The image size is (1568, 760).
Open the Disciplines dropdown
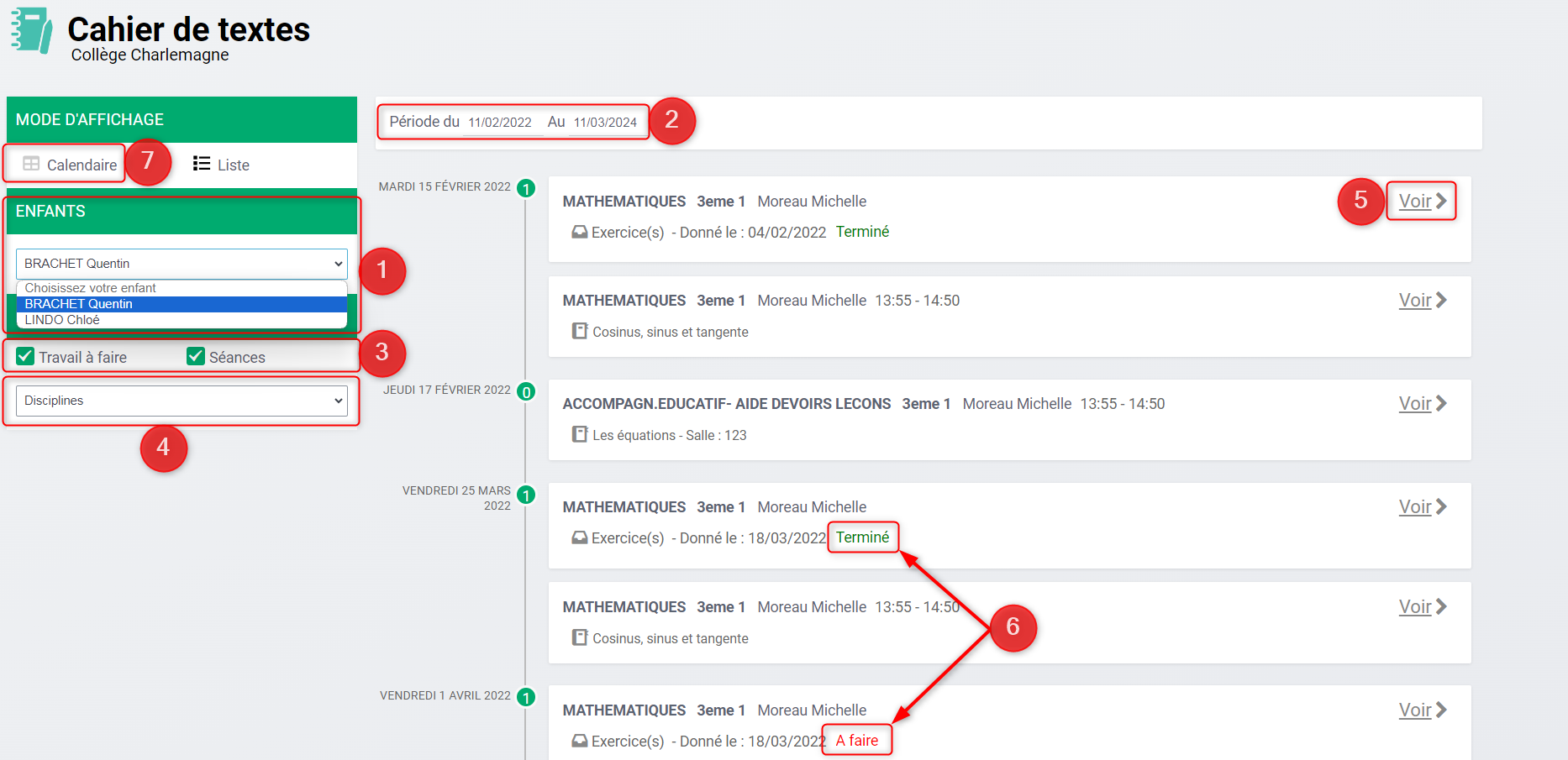point(182,401)
